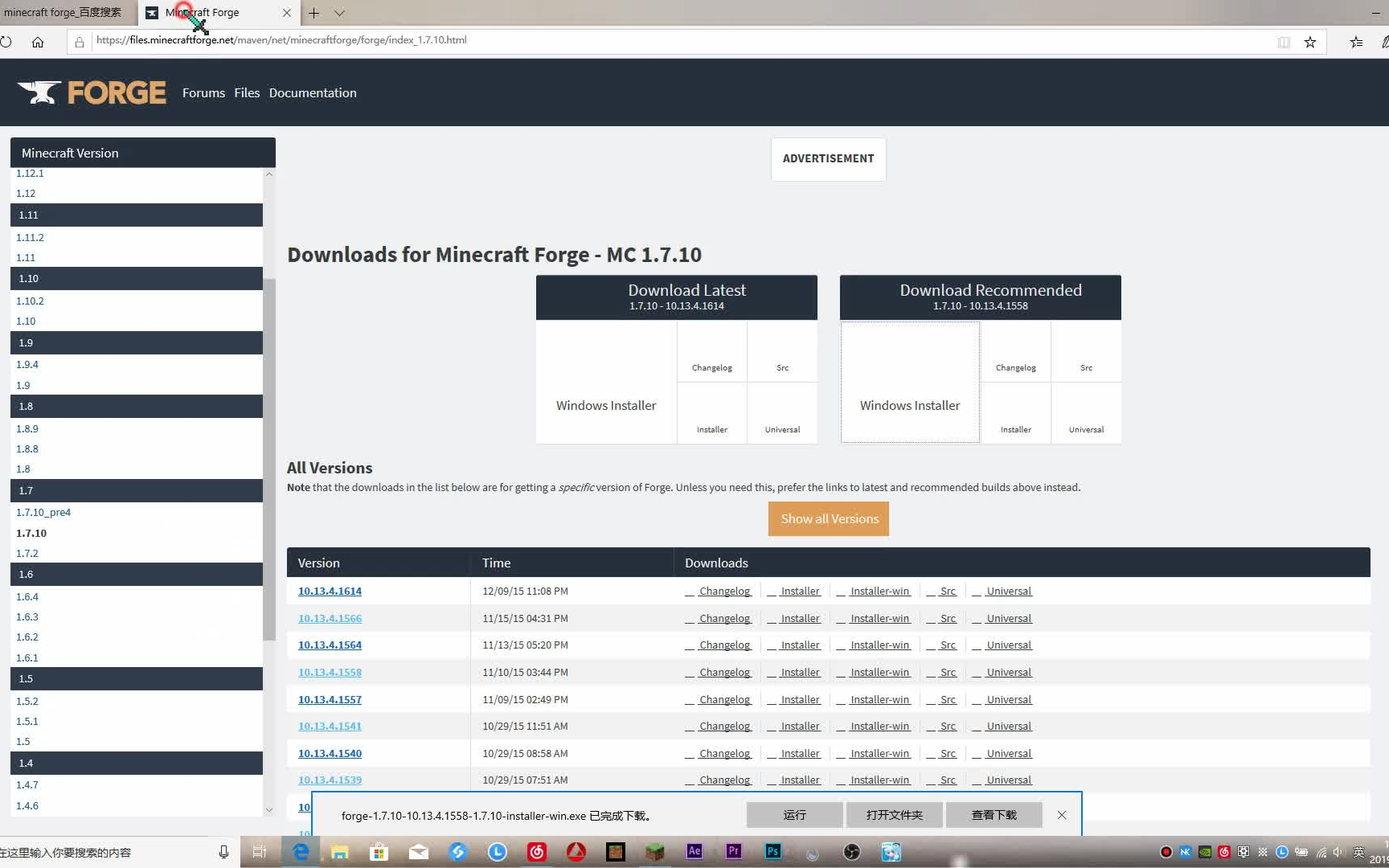1389x868 pixels.
Task: Select Minecraft version 1.8.9
Action: [27, 428]
